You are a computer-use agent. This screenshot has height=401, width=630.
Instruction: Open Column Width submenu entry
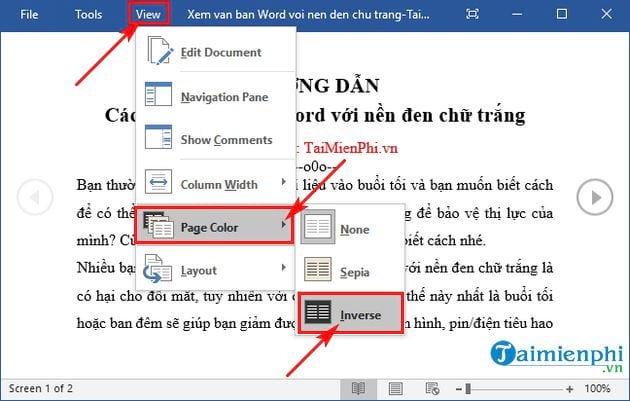[x=216, y=182]
